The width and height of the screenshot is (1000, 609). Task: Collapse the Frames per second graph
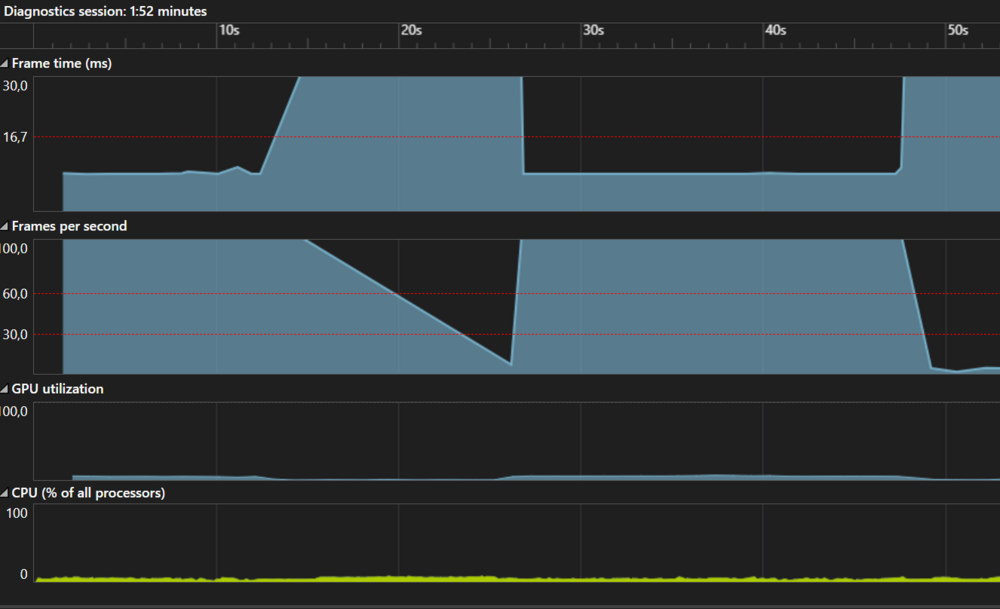4,226
